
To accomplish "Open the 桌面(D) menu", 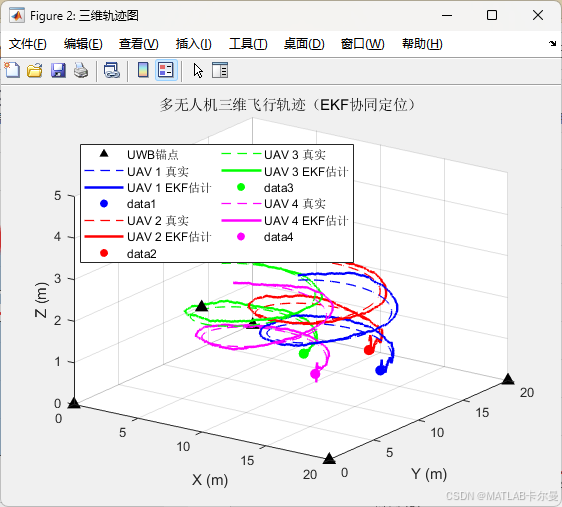I will [x=304, y=44].
